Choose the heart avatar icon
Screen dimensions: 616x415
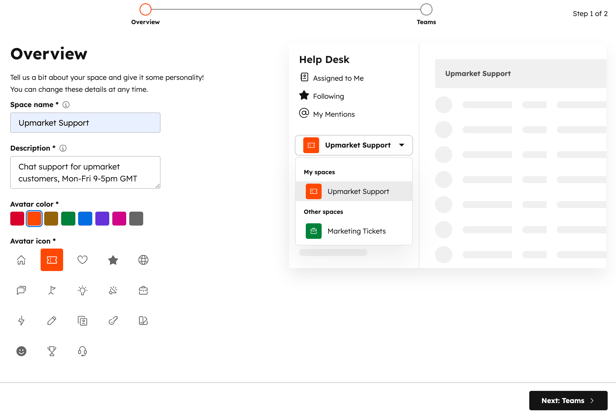point(82,260)
